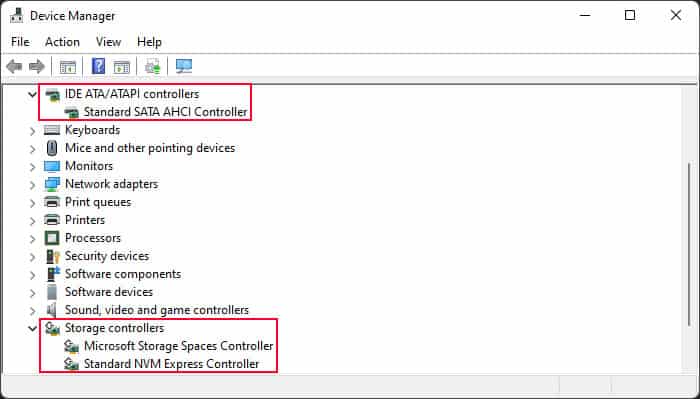700x399 pixels.
Task: Open the View menu
Action: point(108,42)
